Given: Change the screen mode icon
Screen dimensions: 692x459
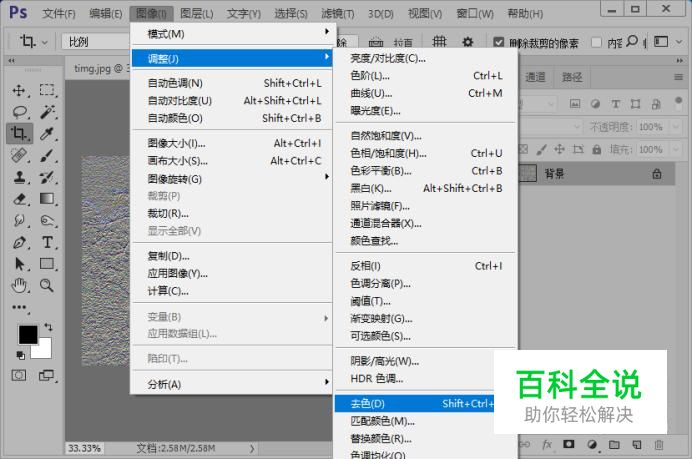Looking at the screenshot, I should (x=46, y=376).
